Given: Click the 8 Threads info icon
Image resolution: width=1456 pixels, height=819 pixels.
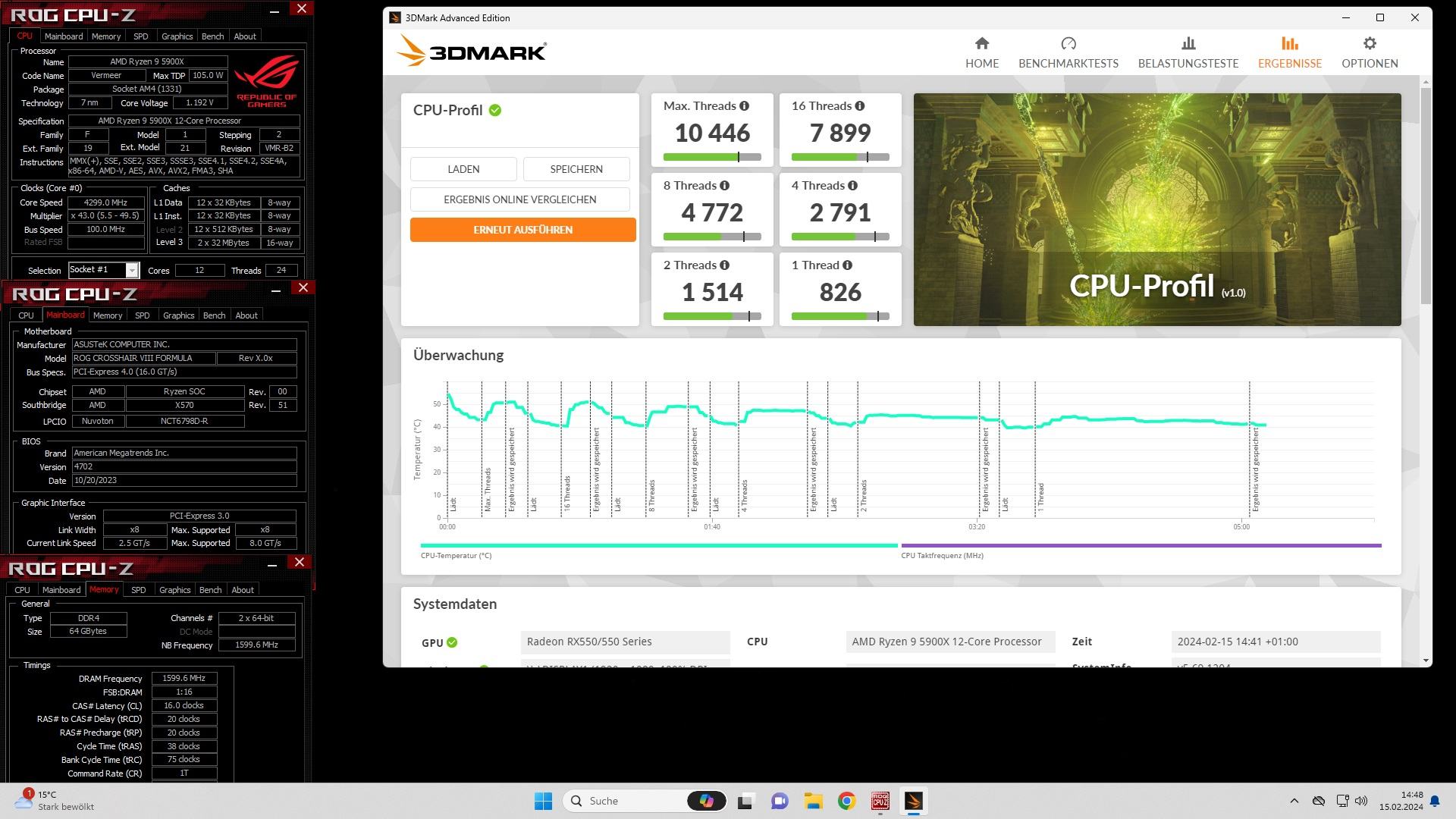Looking at the screenshot, I should pyautogui.click(x=724, y=186).
